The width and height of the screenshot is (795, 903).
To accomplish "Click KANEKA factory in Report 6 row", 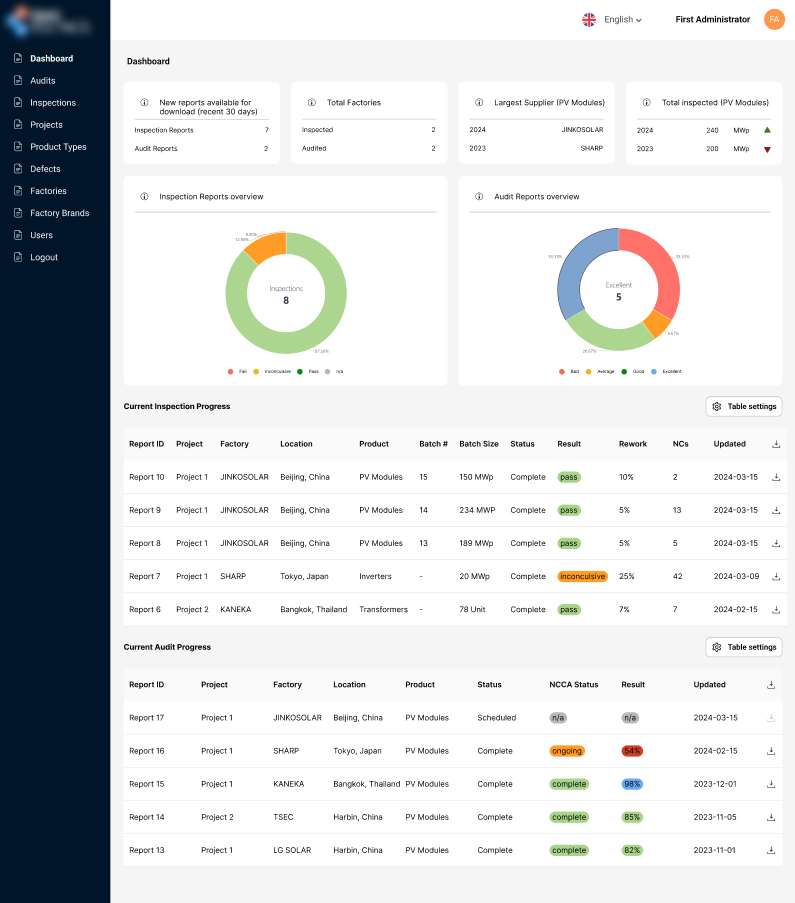I will point(236,610).
